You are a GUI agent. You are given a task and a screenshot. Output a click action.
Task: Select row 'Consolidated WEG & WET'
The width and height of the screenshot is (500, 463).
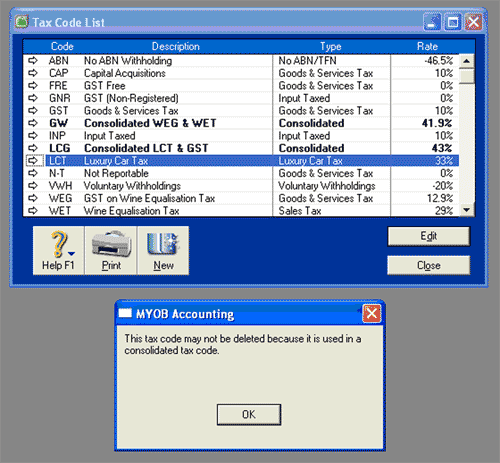(241, 123)
